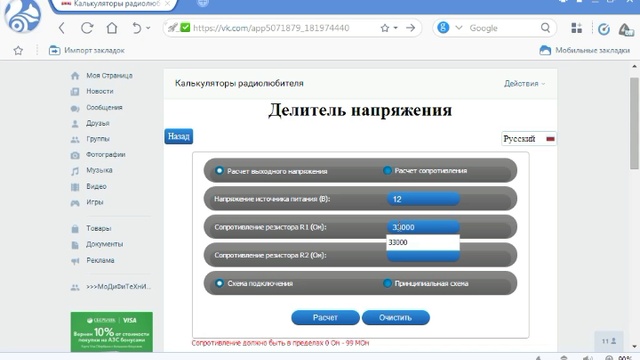Select Принципиальная схема radio
The image size is (640, 360).
click(x=387, y=283)
